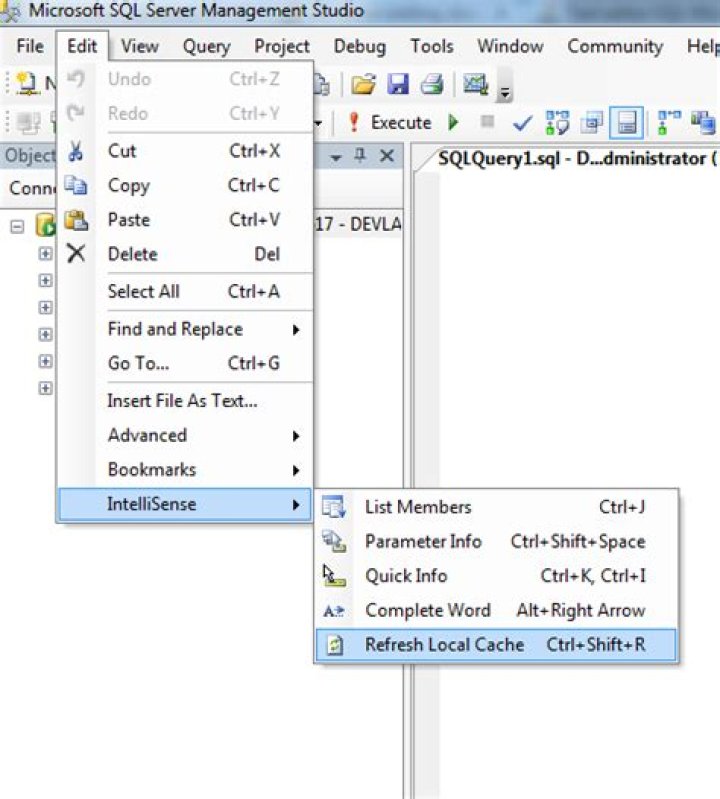Switch to the SQLQuery1.sql tab
The image size is (720, 799).
click(576, 158)
